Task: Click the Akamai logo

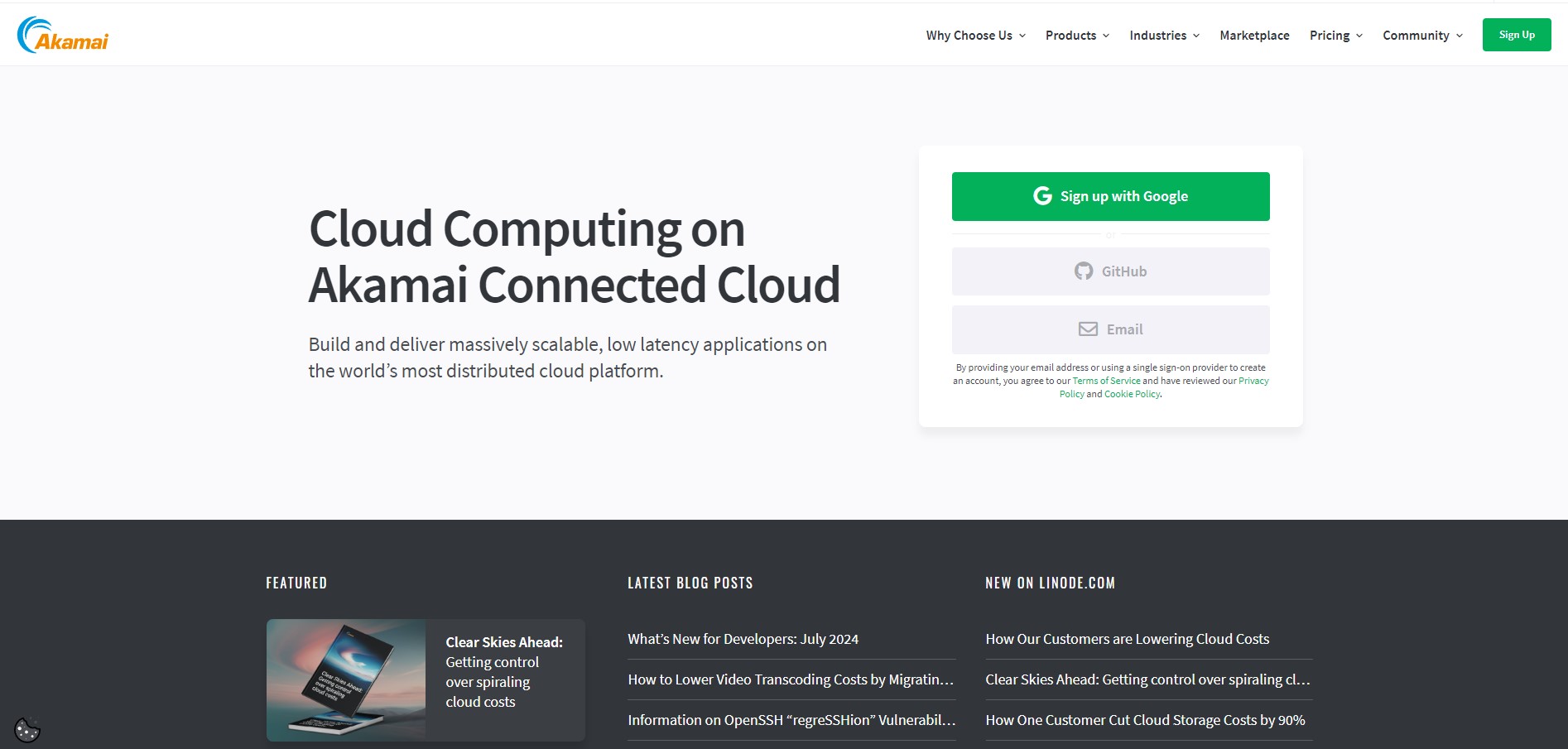Action: point(62,33)
